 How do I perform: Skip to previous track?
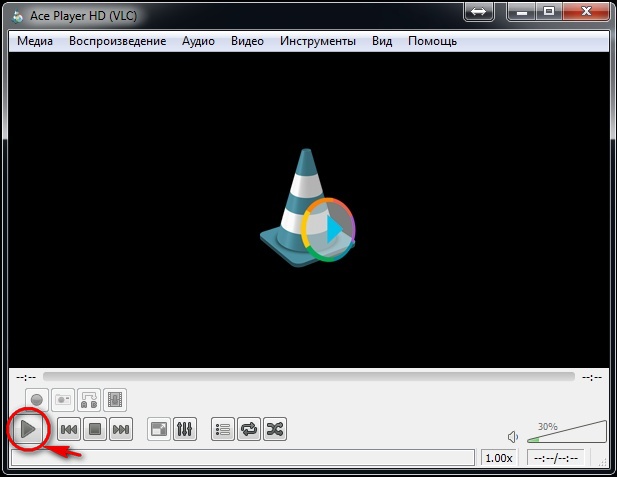(x=69, y=429)
